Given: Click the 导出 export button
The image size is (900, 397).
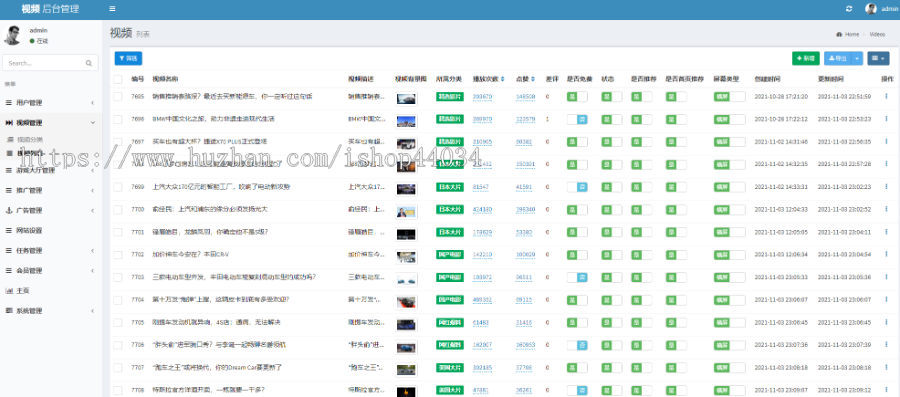Looking at the screenshot, I should point(838,59).
